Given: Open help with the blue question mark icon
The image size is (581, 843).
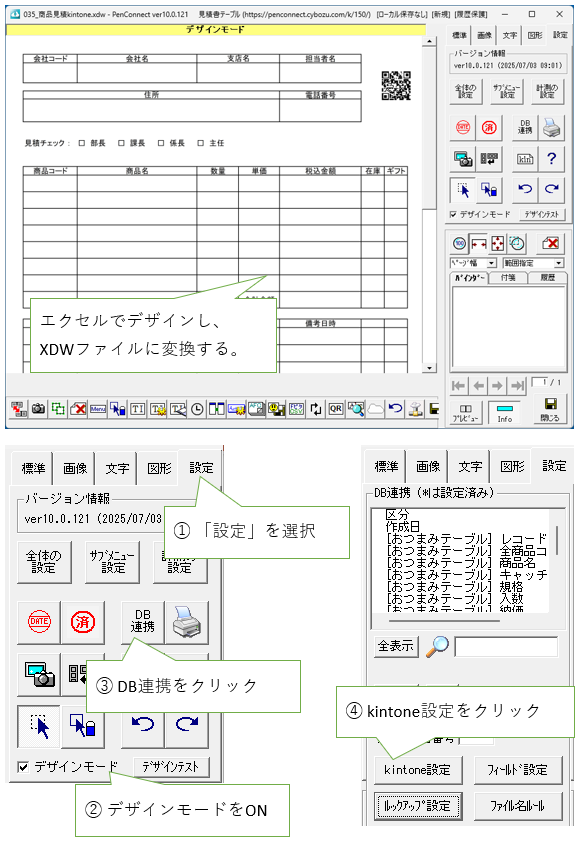Looking at the screenshot, I should point(551,159).
